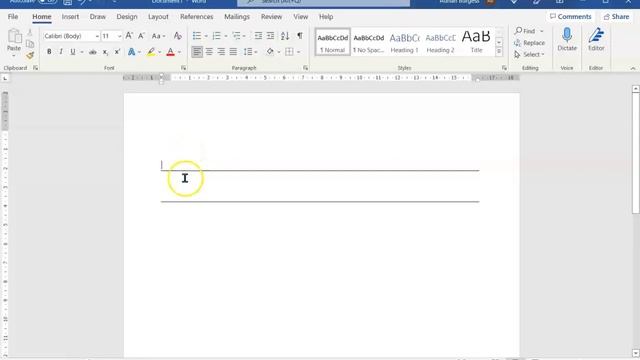This screenshot has width=640, height=360.
Task: Shrink font size with the smaller A icon
Action: coord(141,36)
